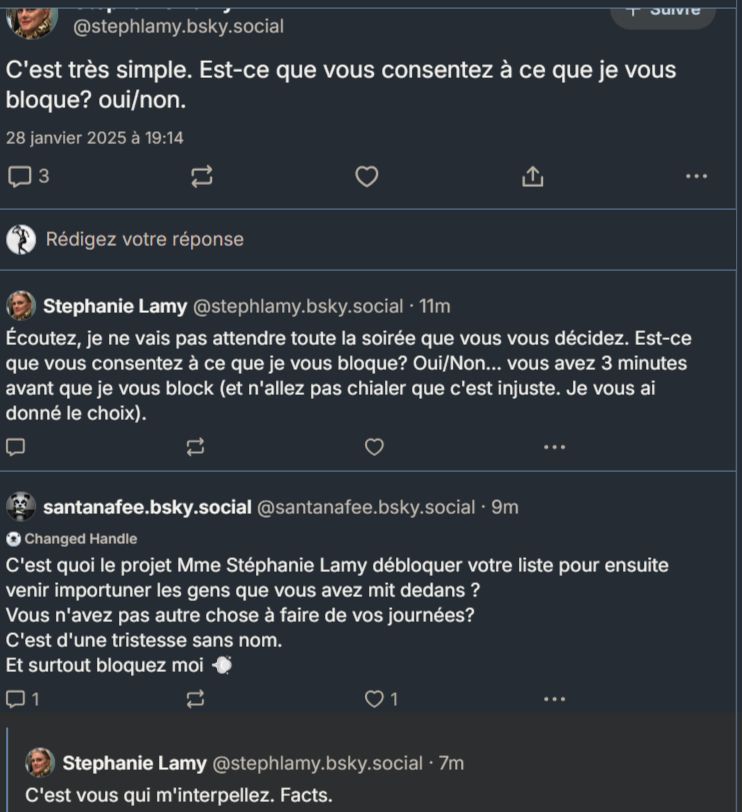Image resolution: width=742 pixels, height=812 pixels.
Task: Repost Stephanie Lamy's 11m reply
Action: pos(196,446)
